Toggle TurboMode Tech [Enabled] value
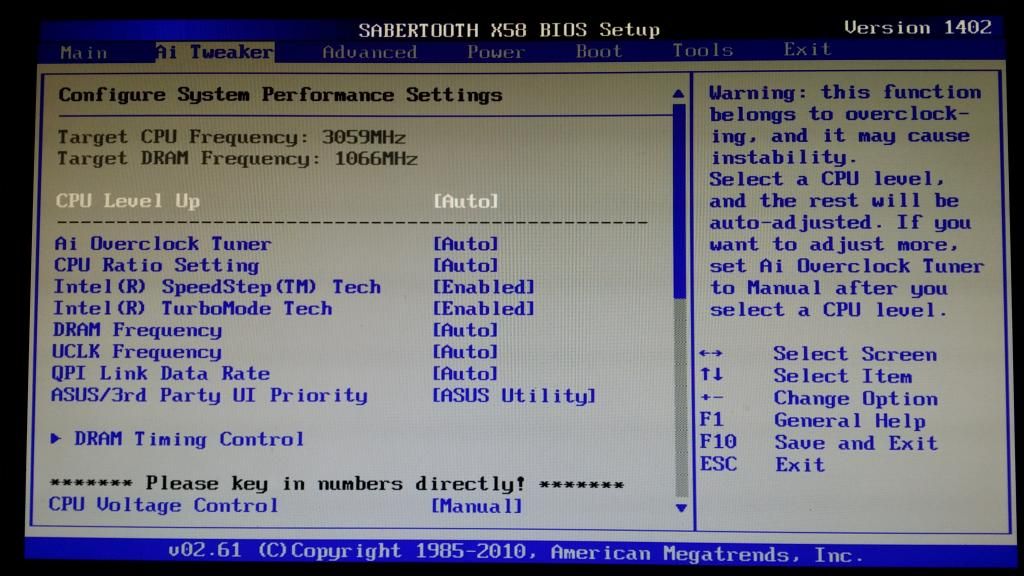Screen dimensions: 1024x576 (x=484, y=308)
